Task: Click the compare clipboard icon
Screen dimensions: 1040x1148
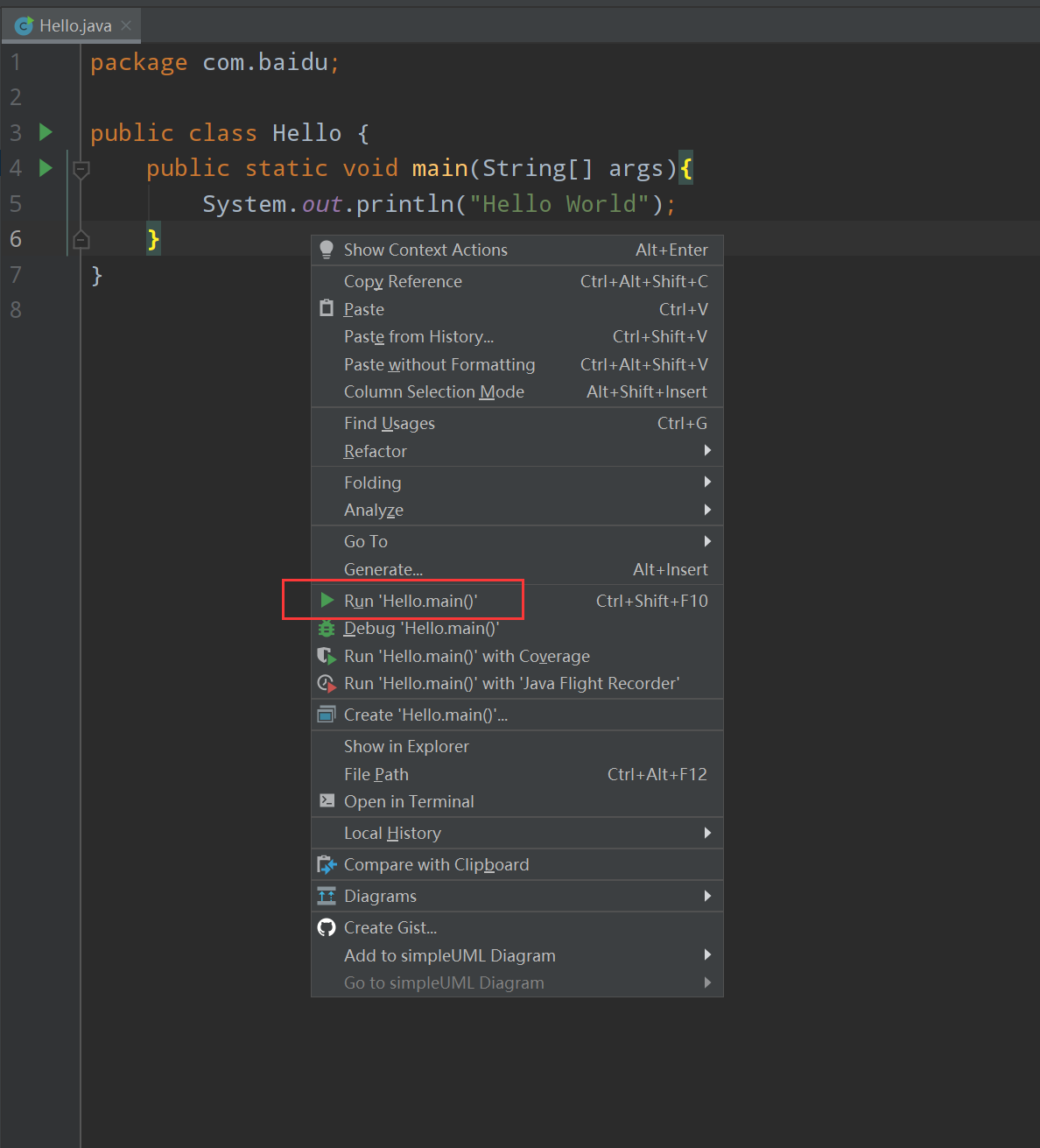Action: 327,864
